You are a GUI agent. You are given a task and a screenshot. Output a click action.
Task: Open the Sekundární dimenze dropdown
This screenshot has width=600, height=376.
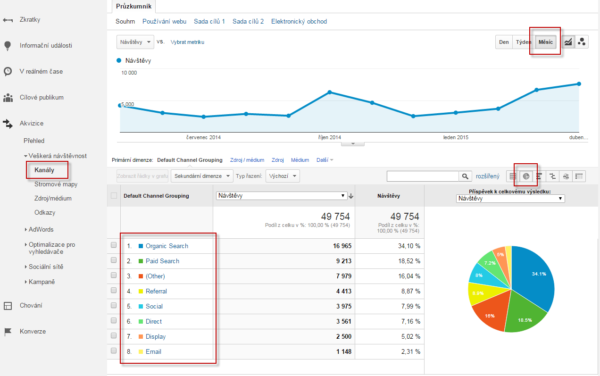pyautogui.click(x=202, y=176)
